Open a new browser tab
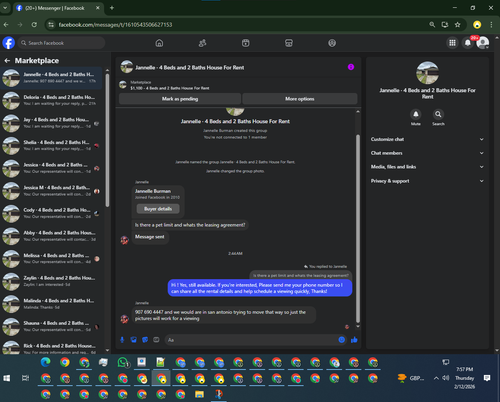 point(112,8)
